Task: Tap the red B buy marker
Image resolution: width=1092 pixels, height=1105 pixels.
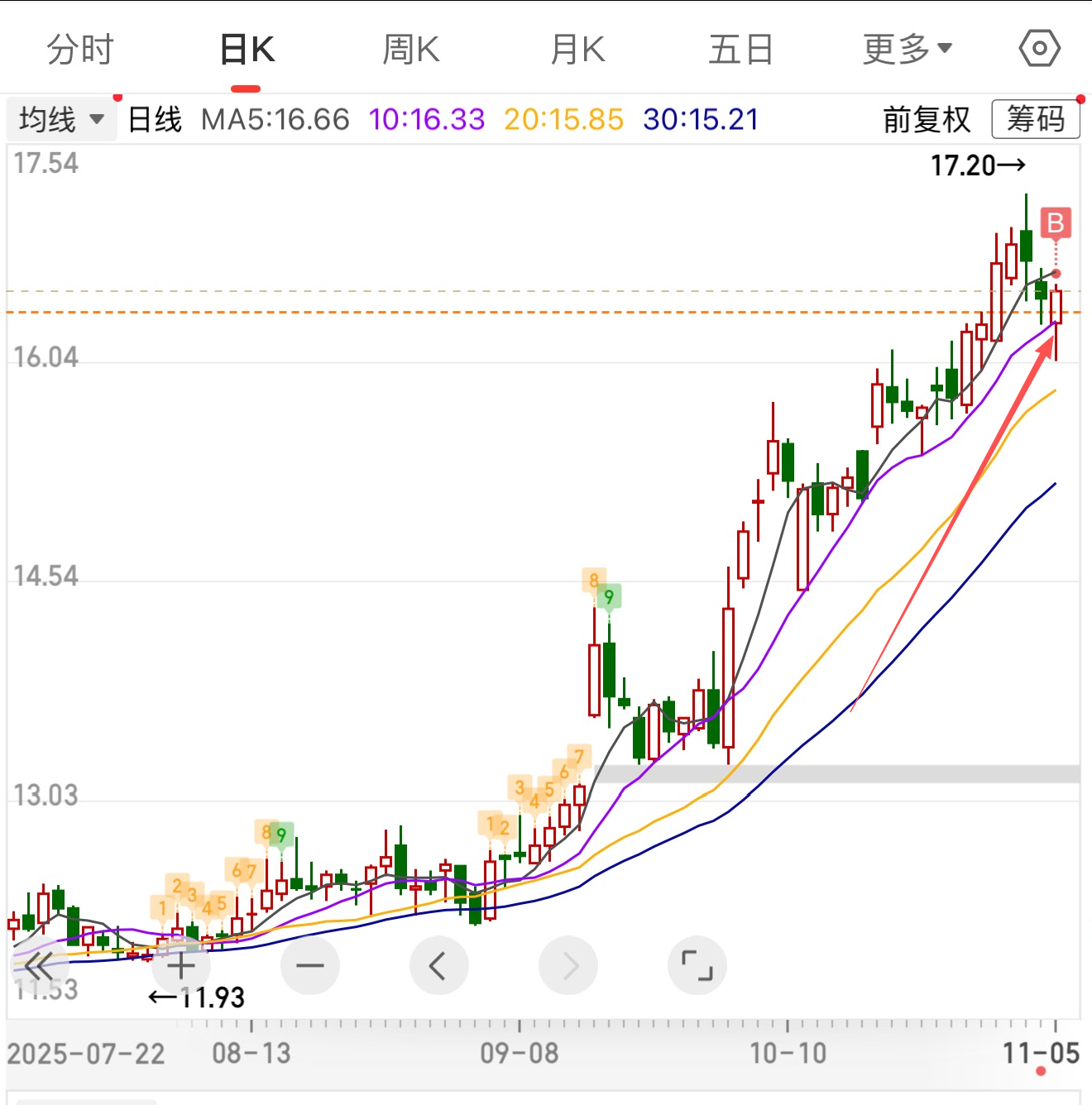Action: [x=1056, y=223]
